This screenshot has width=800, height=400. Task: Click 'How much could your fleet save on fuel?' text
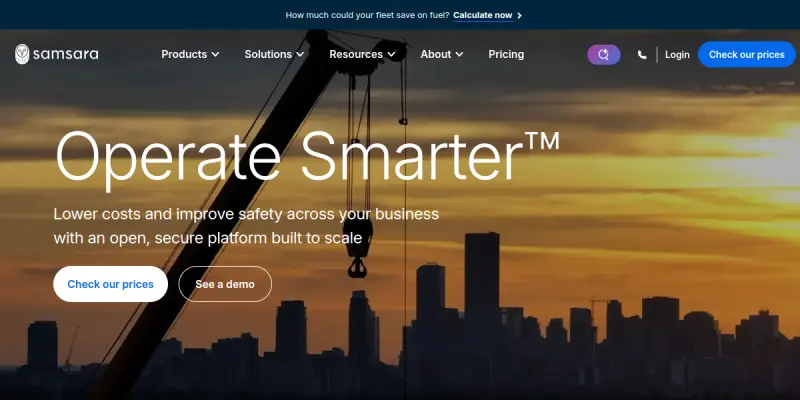[x=367, y=15]
